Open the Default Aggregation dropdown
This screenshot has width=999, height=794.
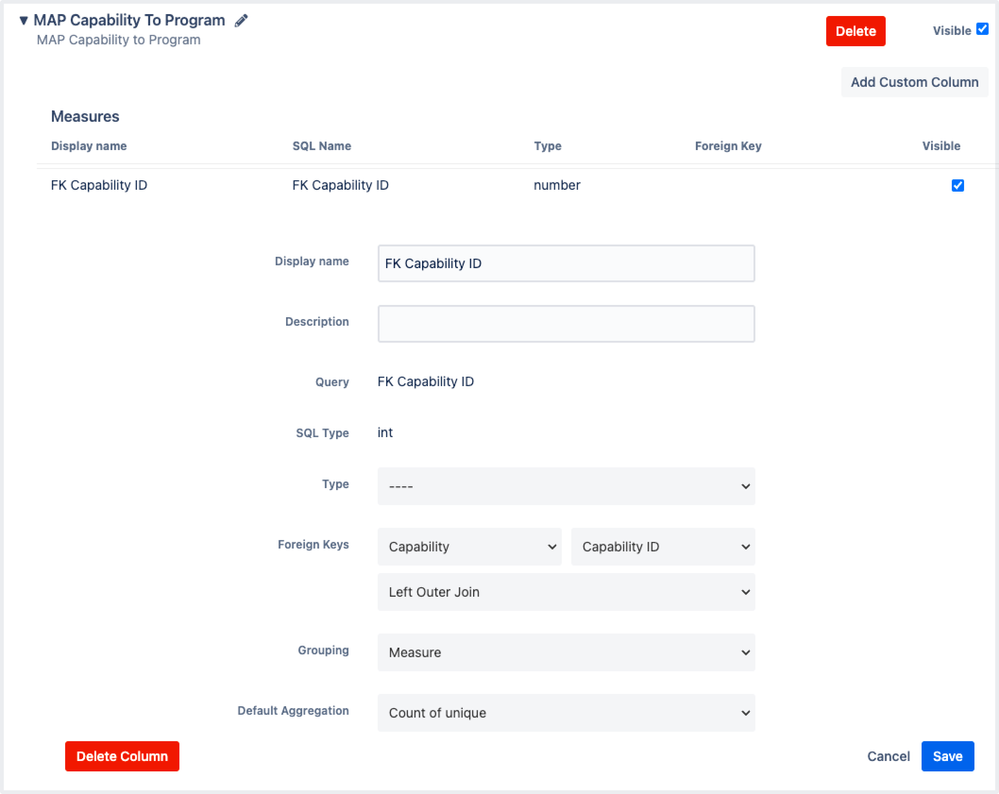[566, 713]
